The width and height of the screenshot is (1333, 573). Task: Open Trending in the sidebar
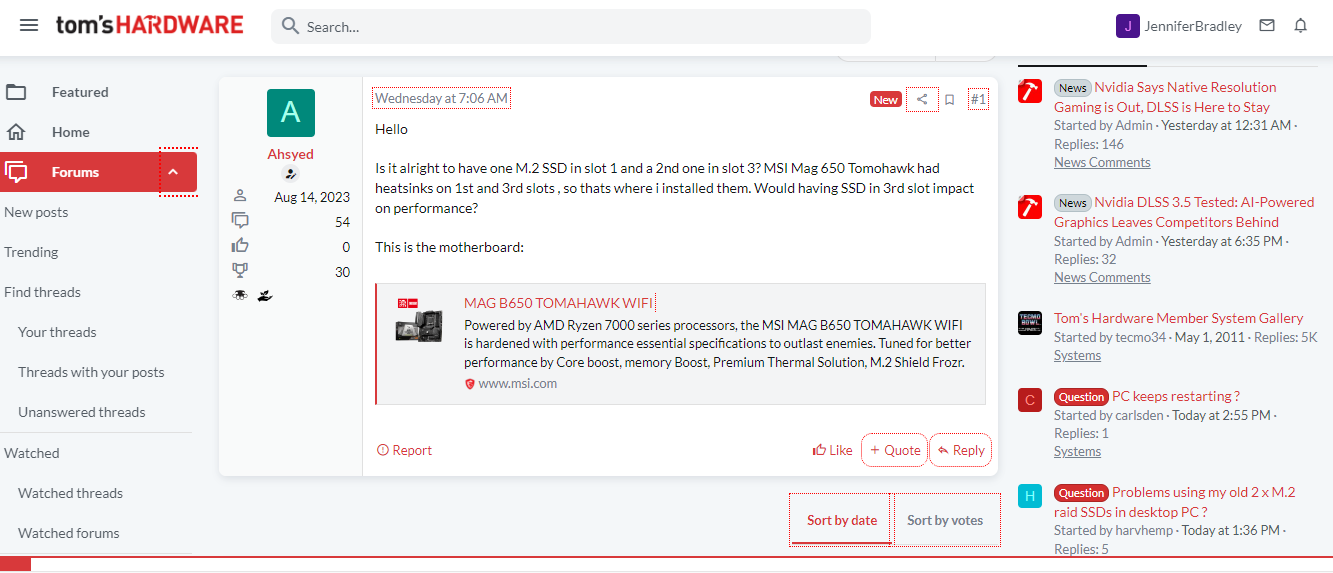point(31,252)
